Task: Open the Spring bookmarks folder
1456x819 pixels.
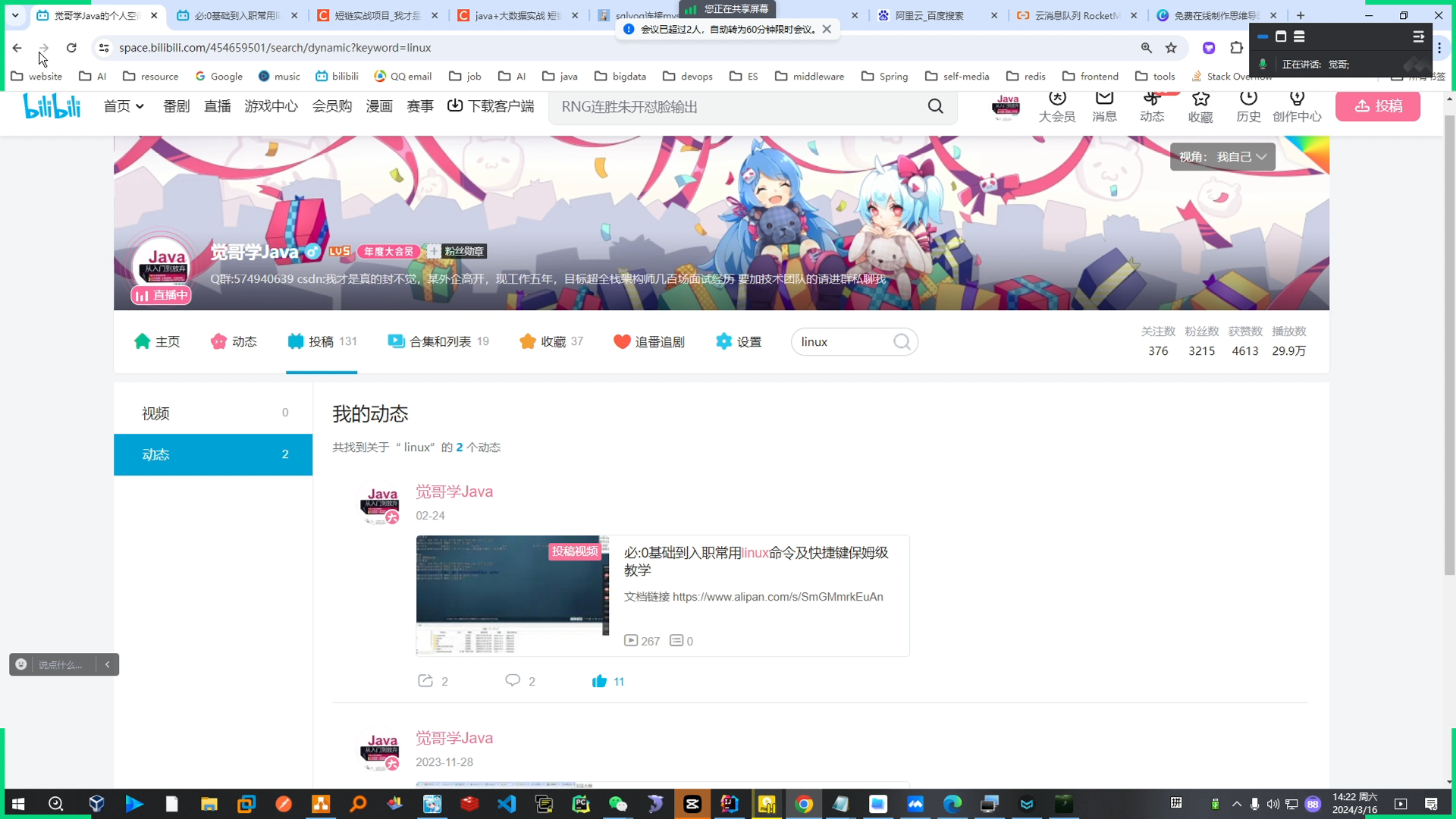Action: coord(885,76)
